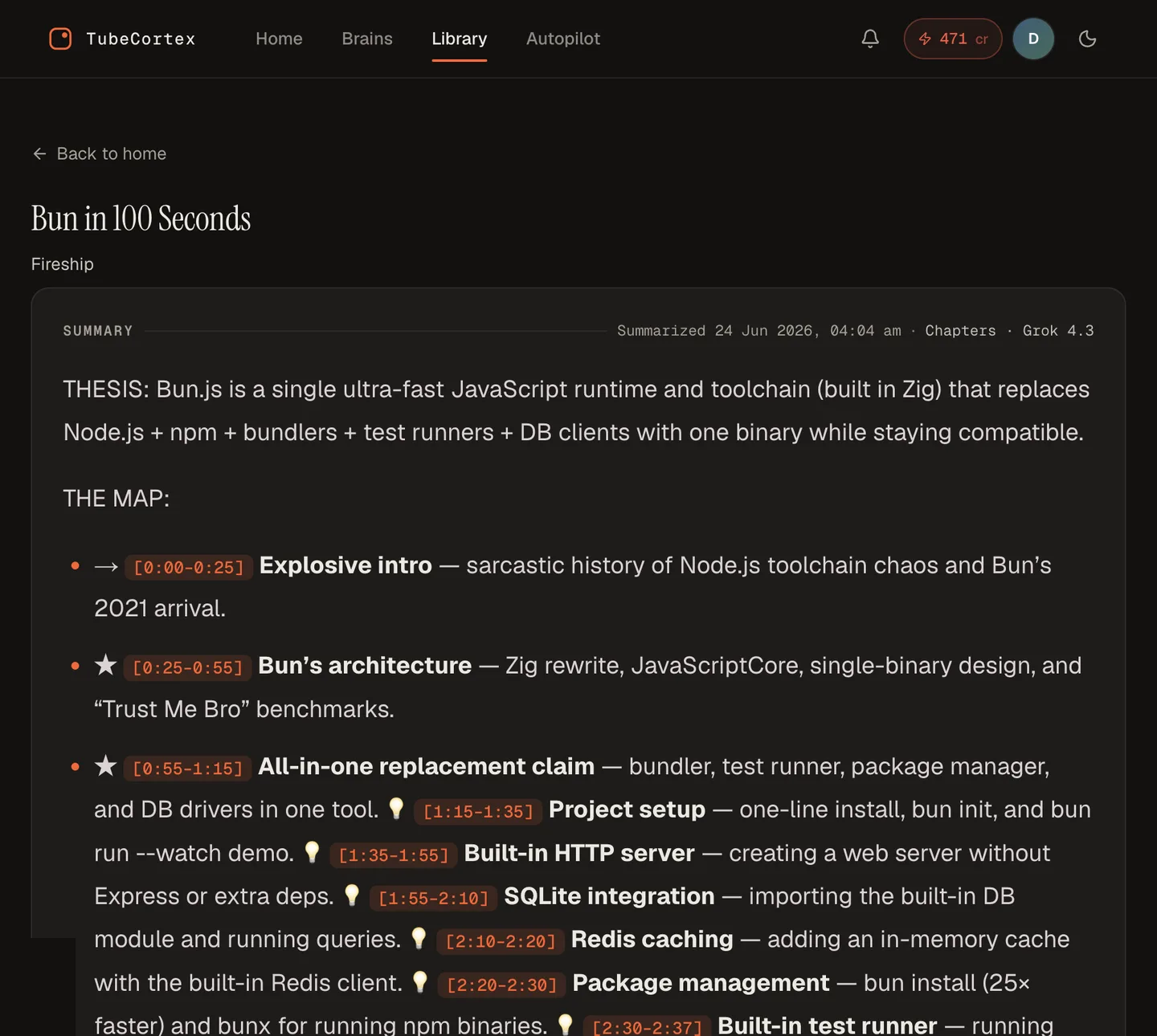Viewport: 1157px width, 1036px height.
Task: Click the THE MAP: heading
Action: tap(117, 499)
